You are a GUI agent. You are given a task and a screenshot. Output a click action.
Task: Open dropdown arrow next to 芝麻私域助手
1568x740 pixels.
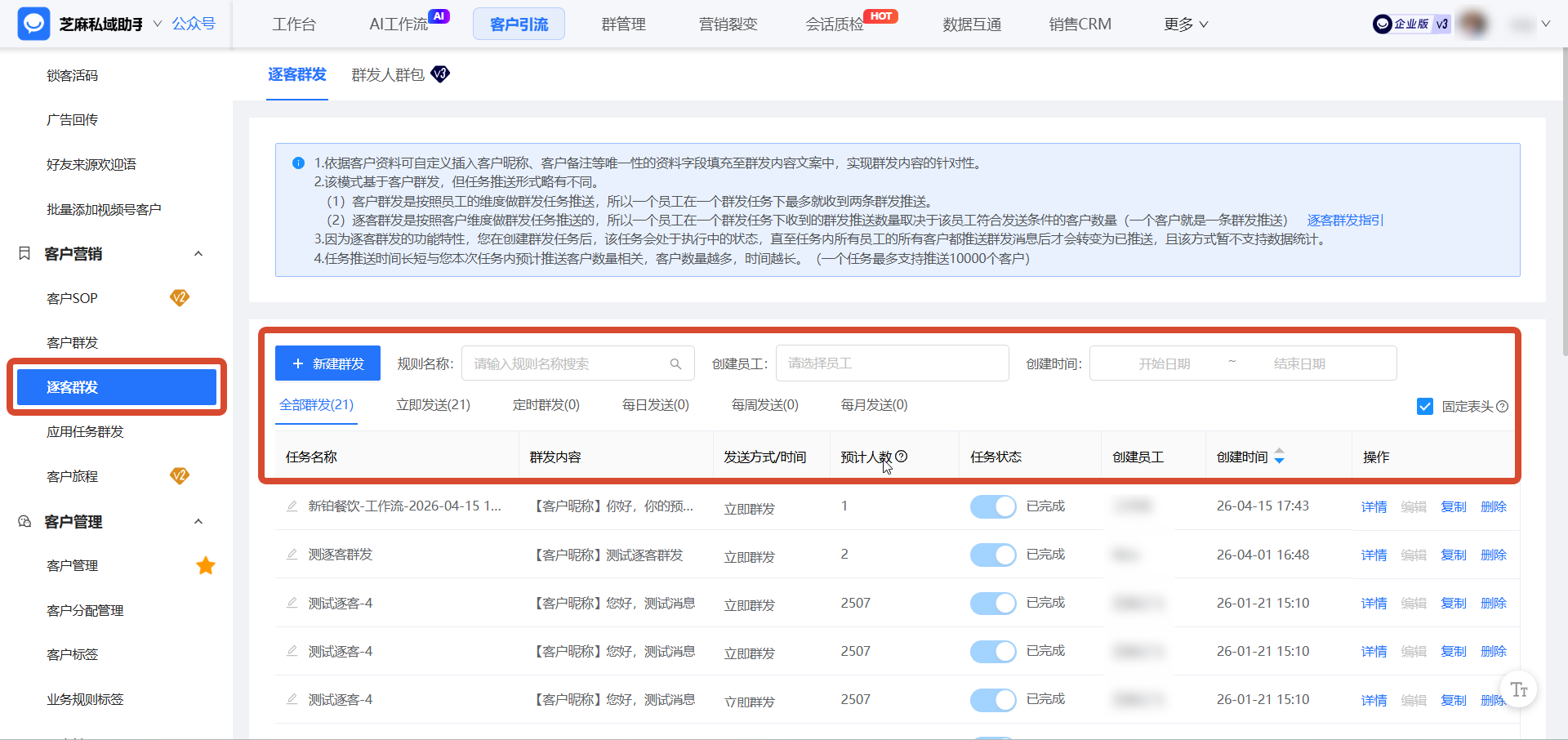coord(158,24)
